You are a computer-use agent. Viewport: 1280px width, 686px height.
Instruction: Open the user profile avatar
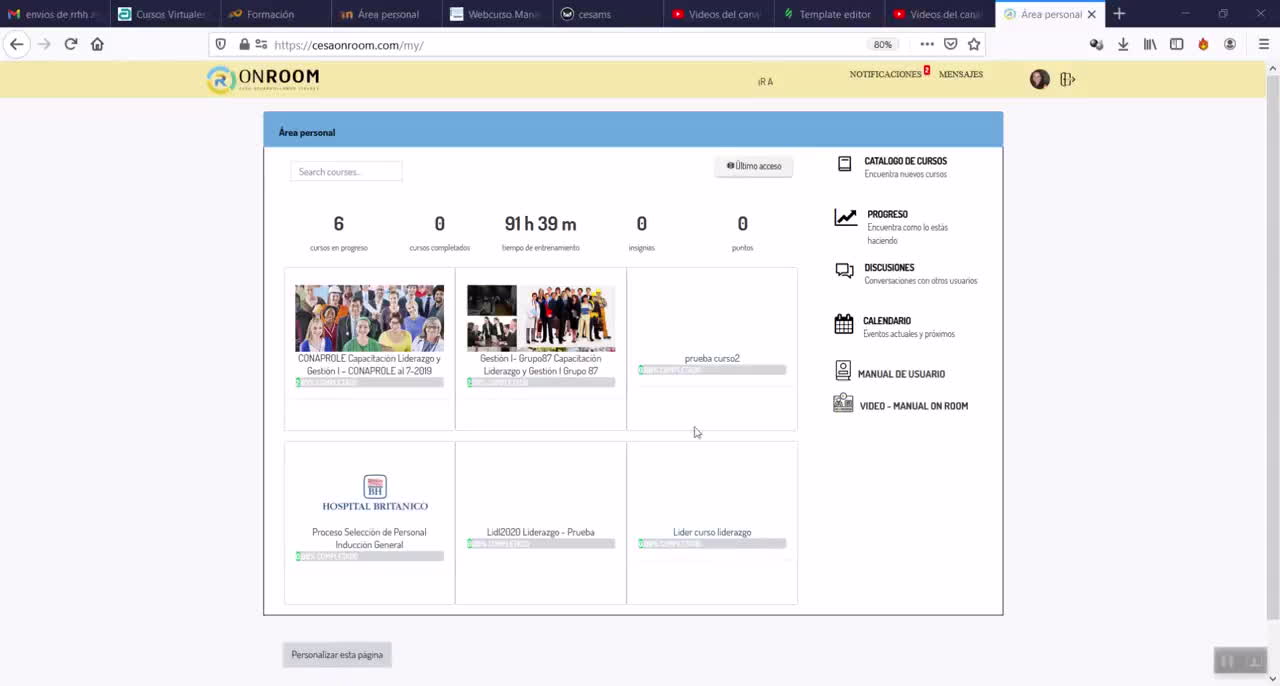coord(1039,80)
